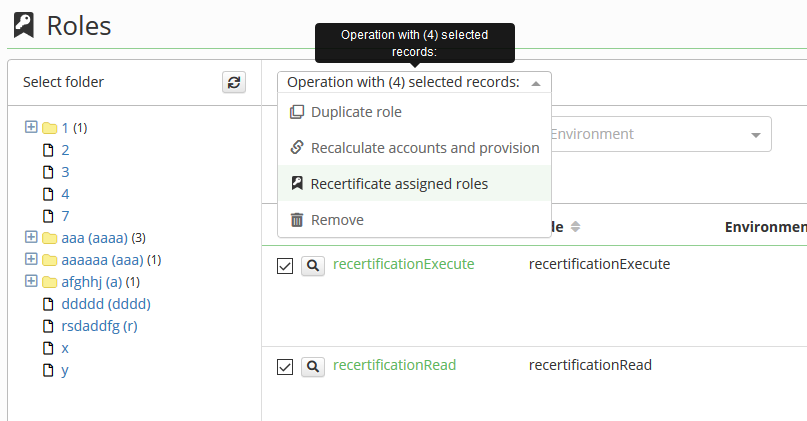Select the ddddd (dddd) tree item
The width and height of the screenshot is (807, 421).
click(106, 304)
